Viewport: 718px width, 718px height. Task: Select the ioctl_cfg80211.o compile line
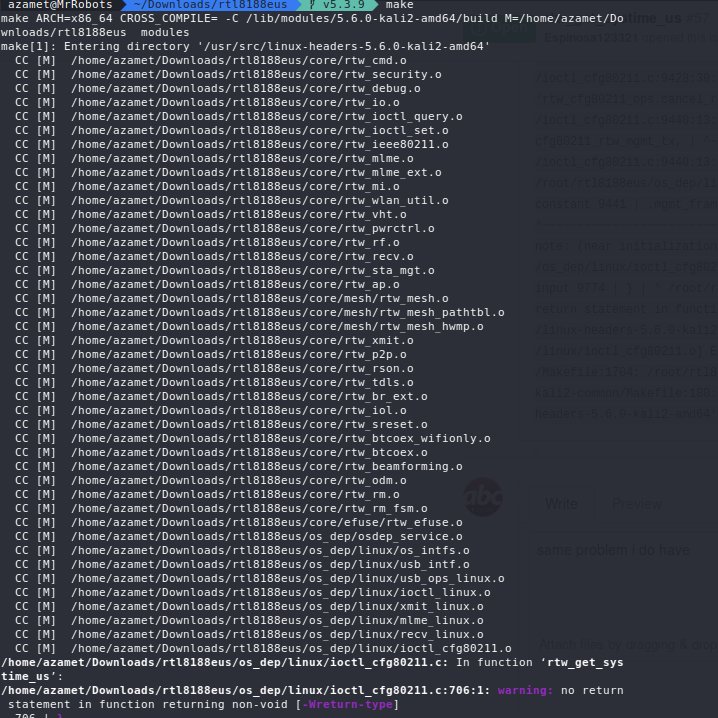[x=263, y=649]
